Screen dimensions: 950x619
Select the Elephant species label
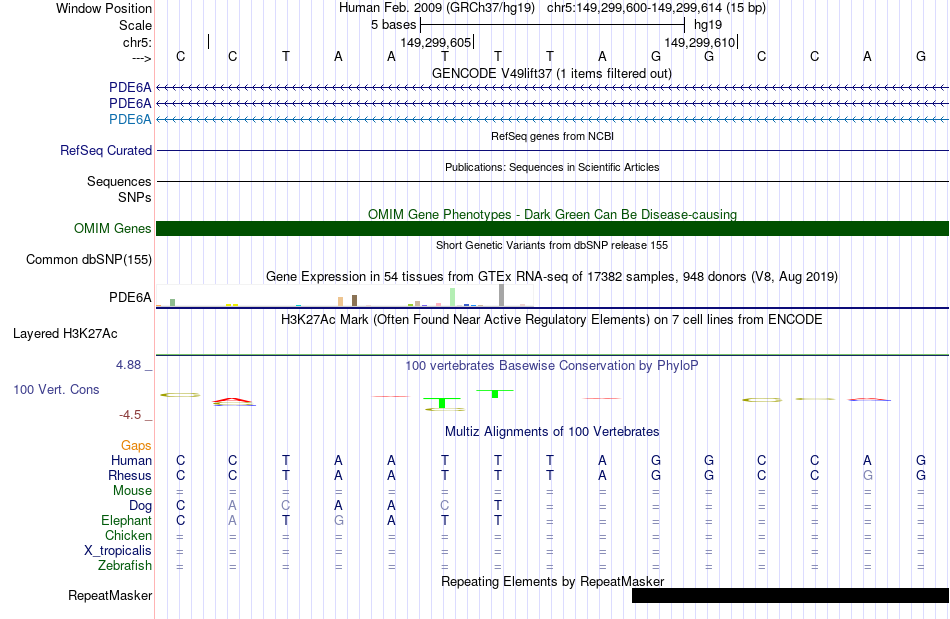point(127,520)
